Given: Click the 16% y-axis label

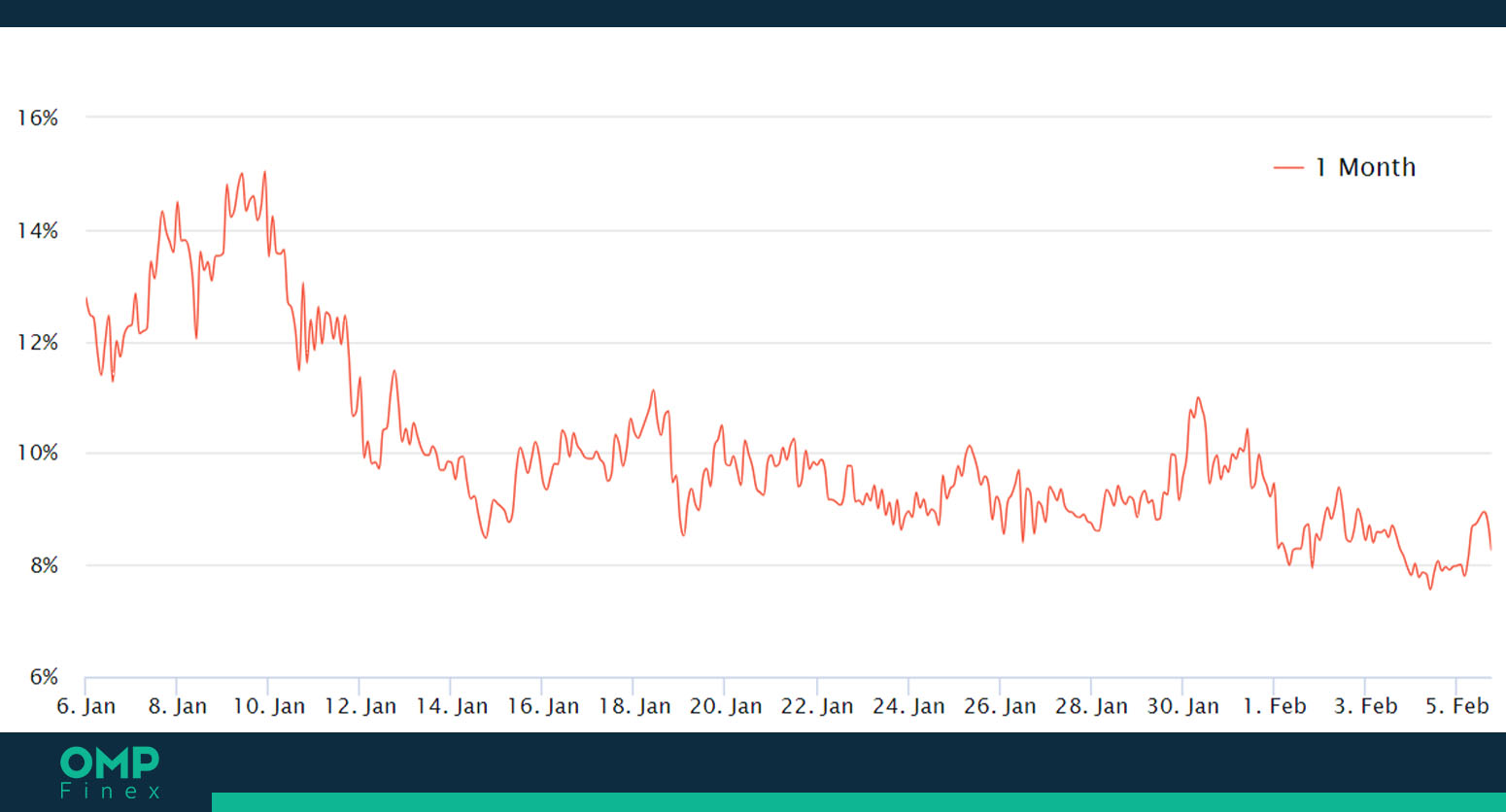Looking at the screenshot, I should [x=38, y=118].
